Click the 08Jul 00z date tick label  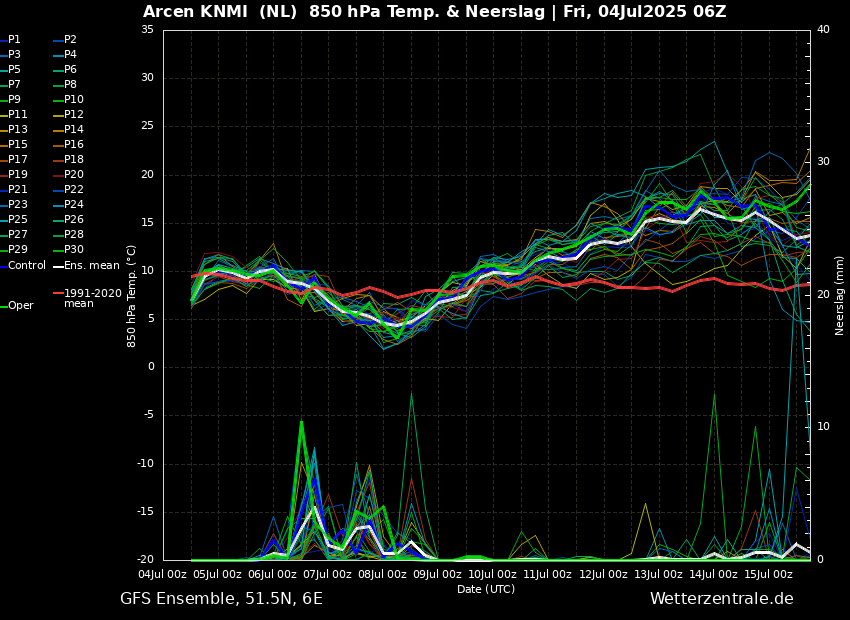coord(382,574)
